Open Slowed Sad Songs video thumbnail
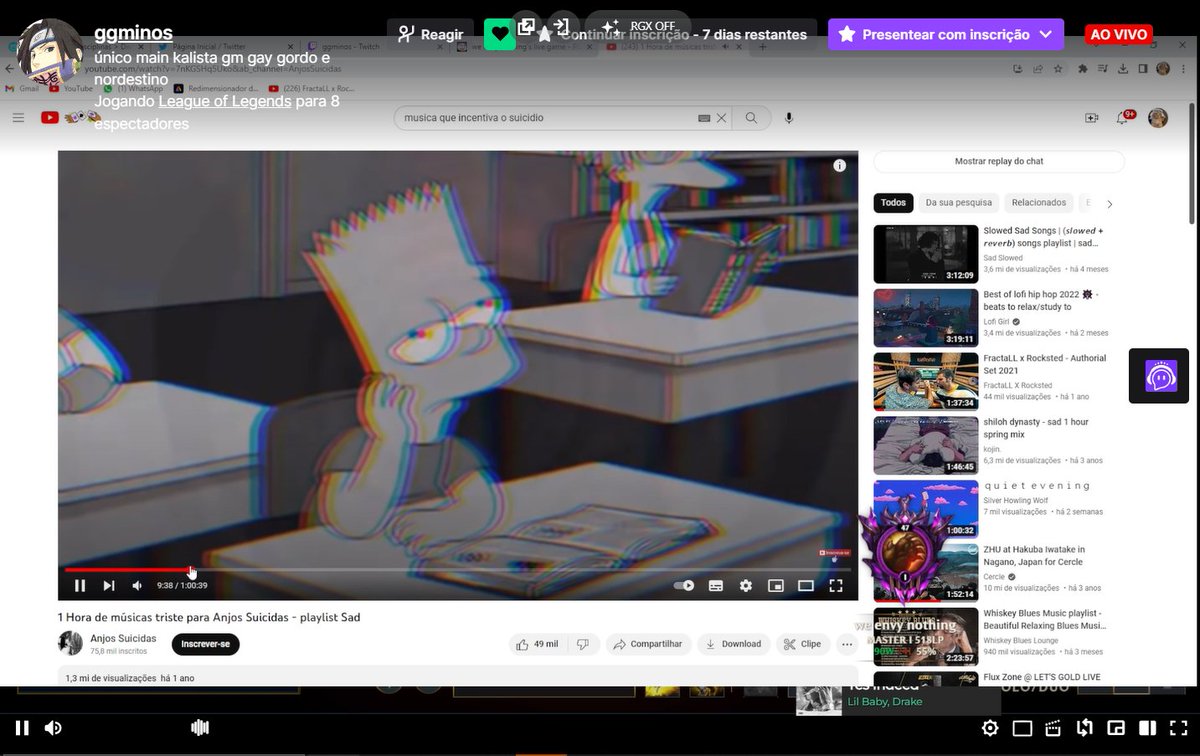The height and width of the screenshot is (756, 1200). click(x=926, y=254)
